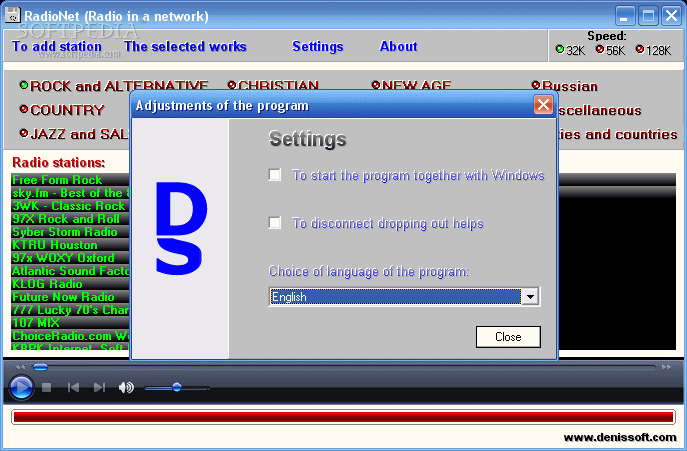
Task: Select the 97X Rock and Roll station
Action: (71, 219)
